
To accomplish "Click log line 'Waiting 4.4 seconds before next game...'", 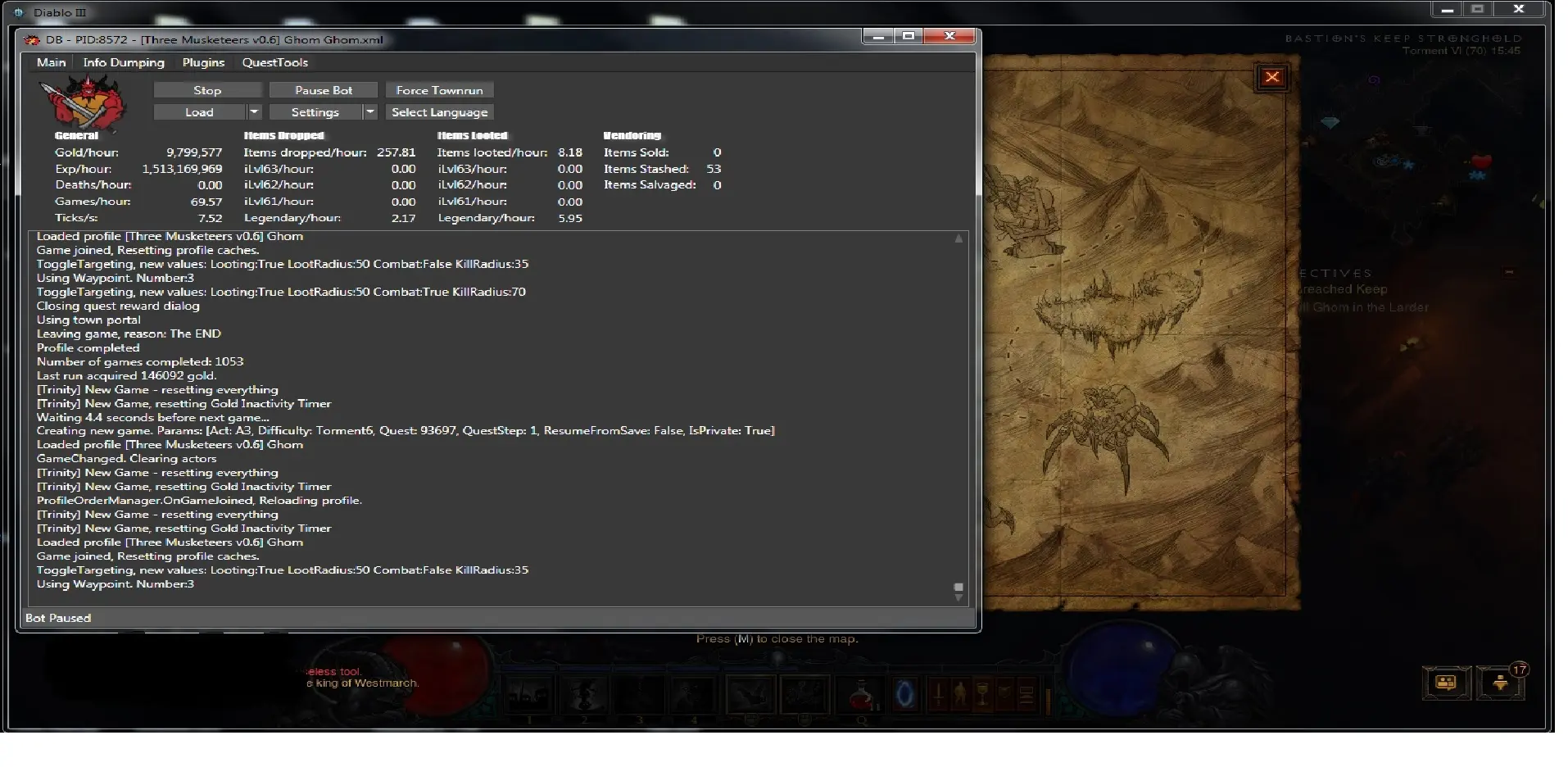I will coord(152,417).
